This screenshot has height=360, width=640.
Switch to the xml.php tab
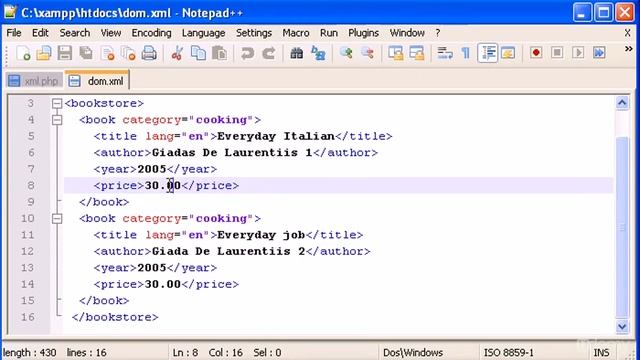[x=34, y=81]
